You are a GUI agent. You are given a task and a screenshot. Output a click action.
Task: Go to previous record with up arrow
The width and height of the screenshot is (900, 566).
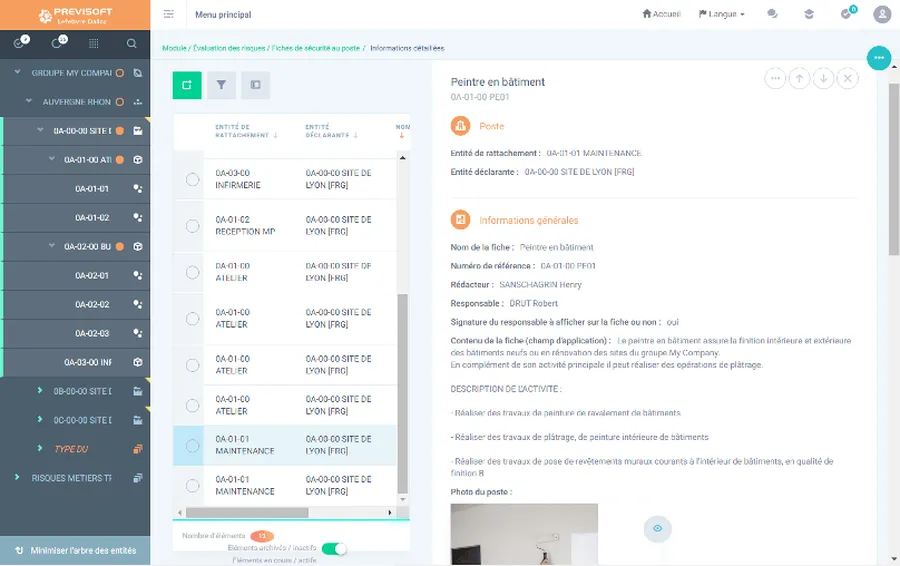pyautogui.click(x=799, y=79)
